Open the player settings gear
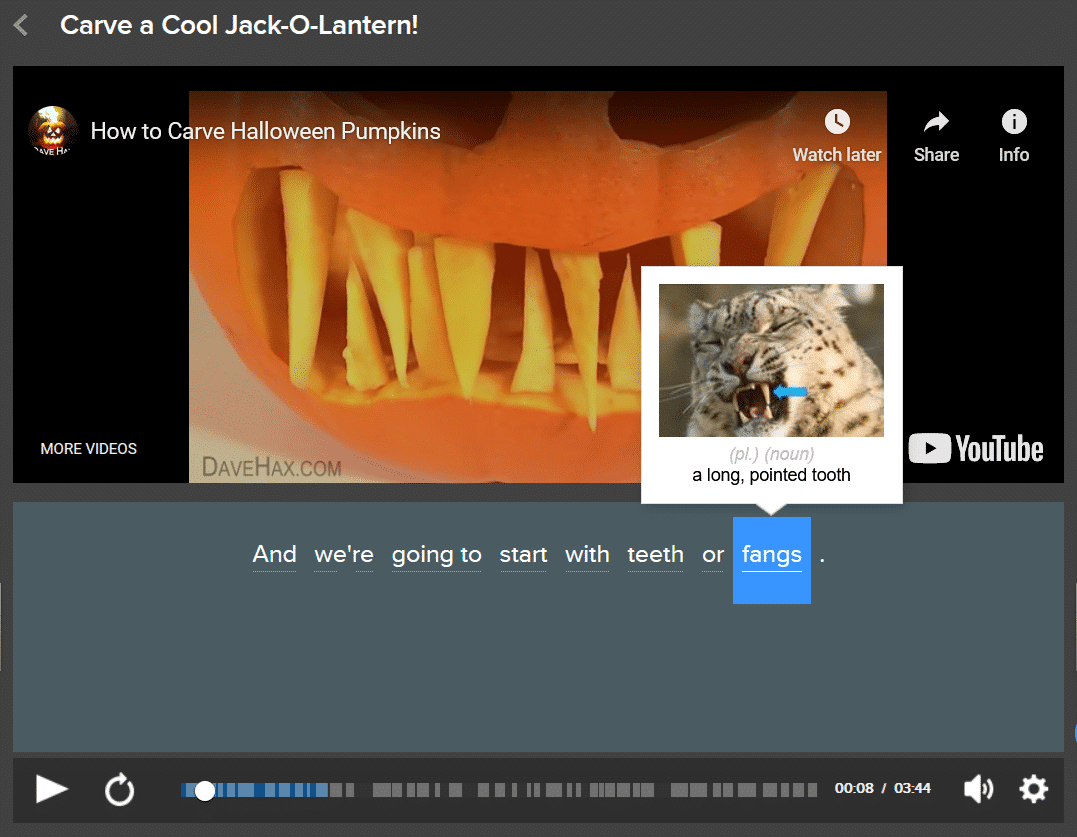1077x837 pixels. click(1033, 789)
